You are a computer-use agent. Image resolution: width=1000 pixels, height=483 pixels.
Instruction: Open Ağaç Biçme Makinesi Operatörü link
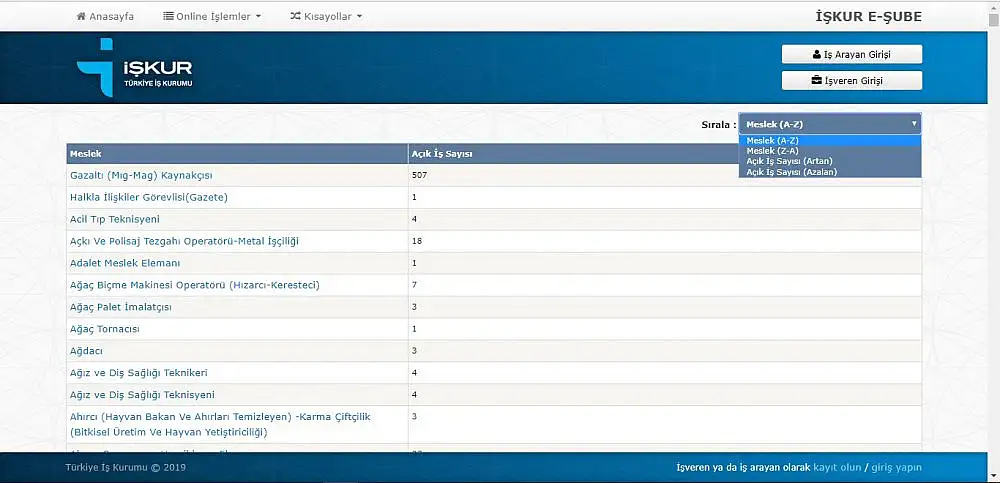(x=195, y=285)
